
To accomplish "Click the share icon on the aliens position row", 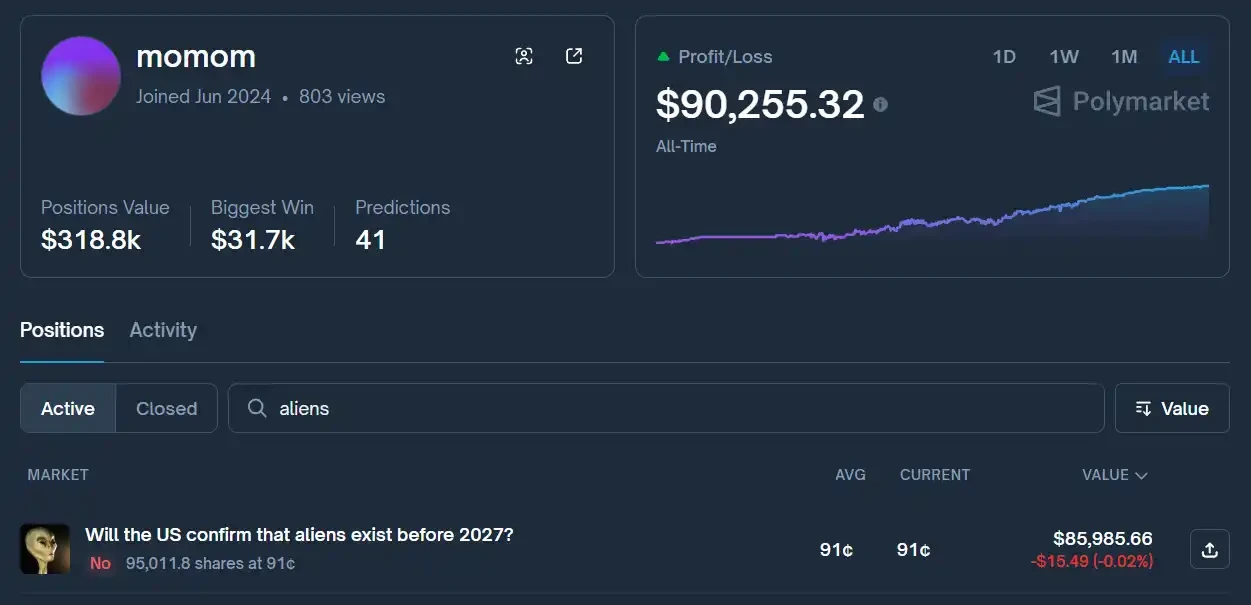I will (1209, 549).
